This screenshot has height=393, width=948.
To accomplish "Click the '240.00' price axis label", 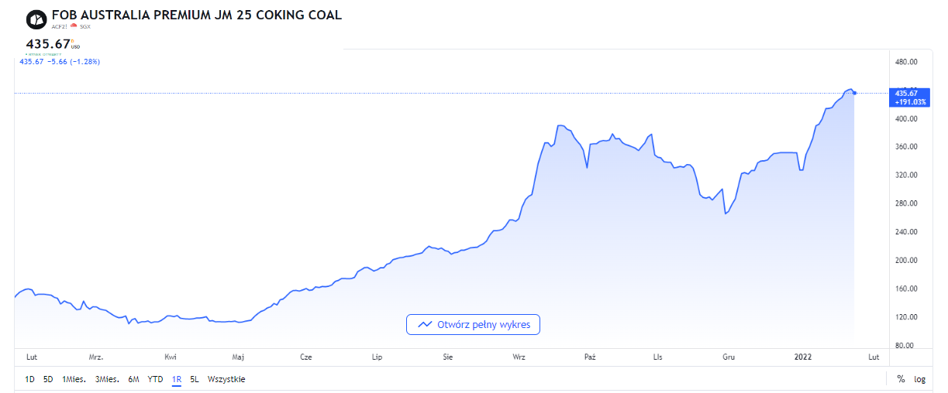I will [x=906, y=232].
